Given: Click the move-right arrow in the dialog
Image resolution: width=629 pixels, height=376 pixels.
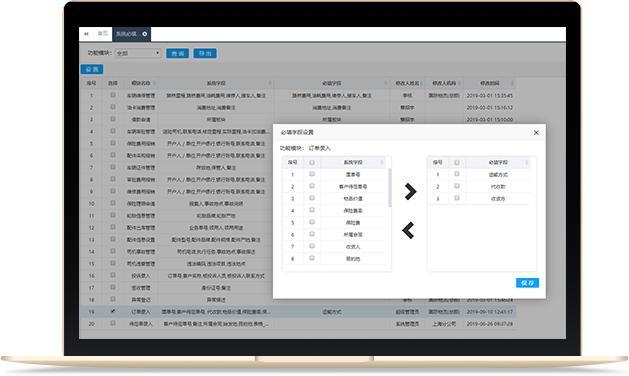Looking at the screenshot, I should click(410, 192).
